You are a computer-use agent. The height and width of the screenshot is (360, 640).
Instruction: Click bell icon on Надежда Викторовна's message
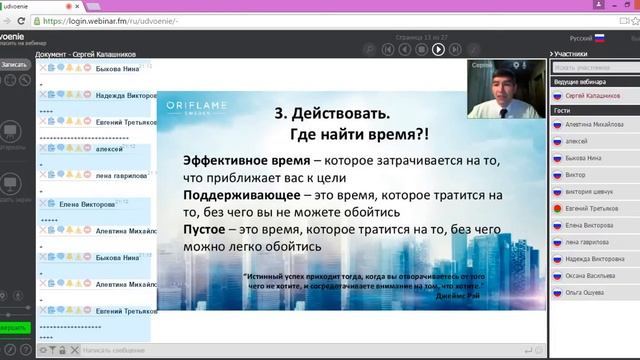(69, 95)
